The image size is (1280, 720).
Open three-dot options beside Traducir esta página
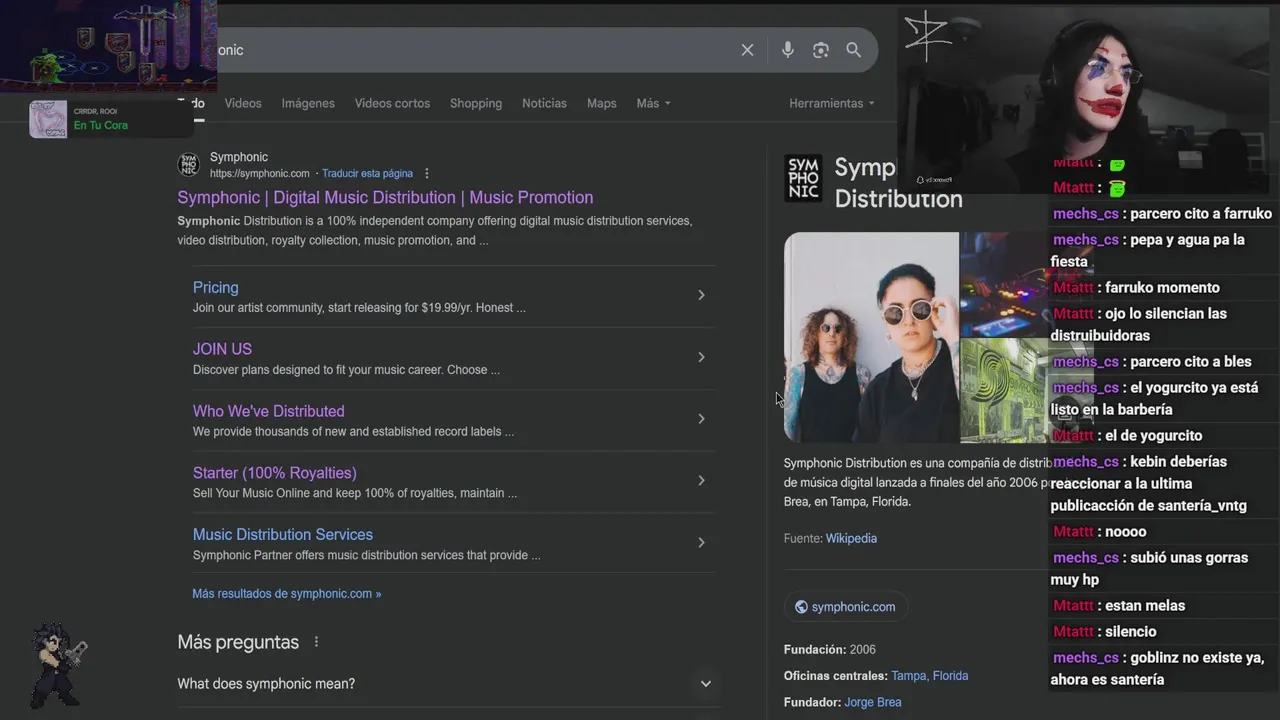(427, 174)
